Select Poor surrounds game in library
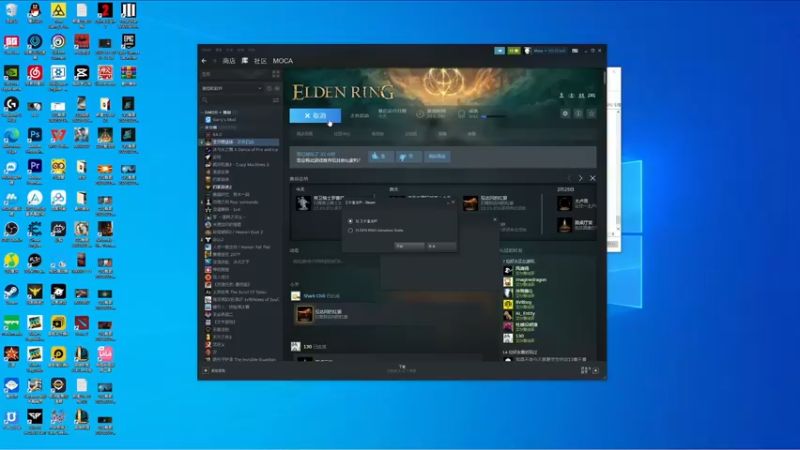The height and width of the screenshot is (450, 800). pos(232,202)
